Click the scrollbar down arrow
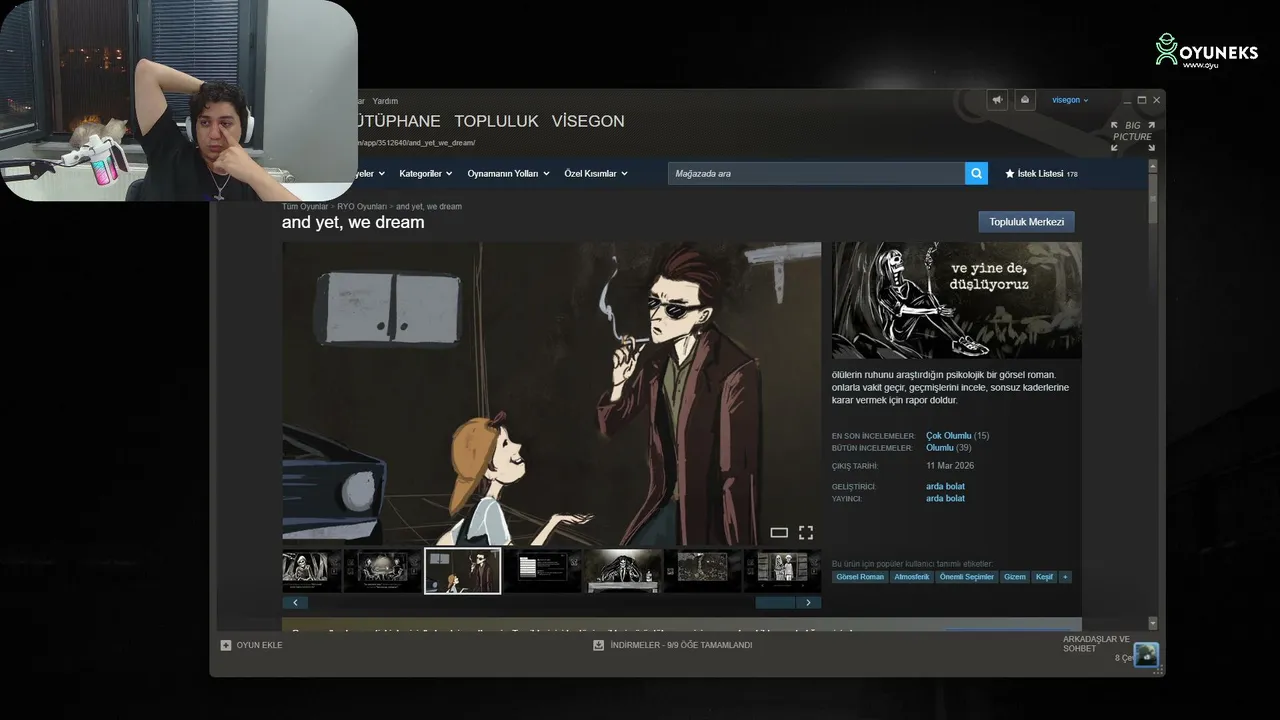 click(1153, 622)
